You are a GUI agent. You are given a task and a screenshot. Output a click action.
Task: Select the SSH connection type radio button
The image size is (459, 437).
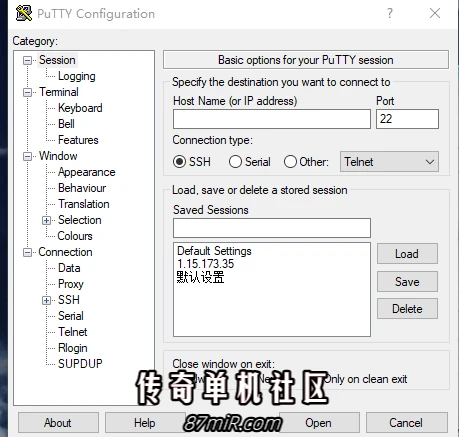(179, 162)
